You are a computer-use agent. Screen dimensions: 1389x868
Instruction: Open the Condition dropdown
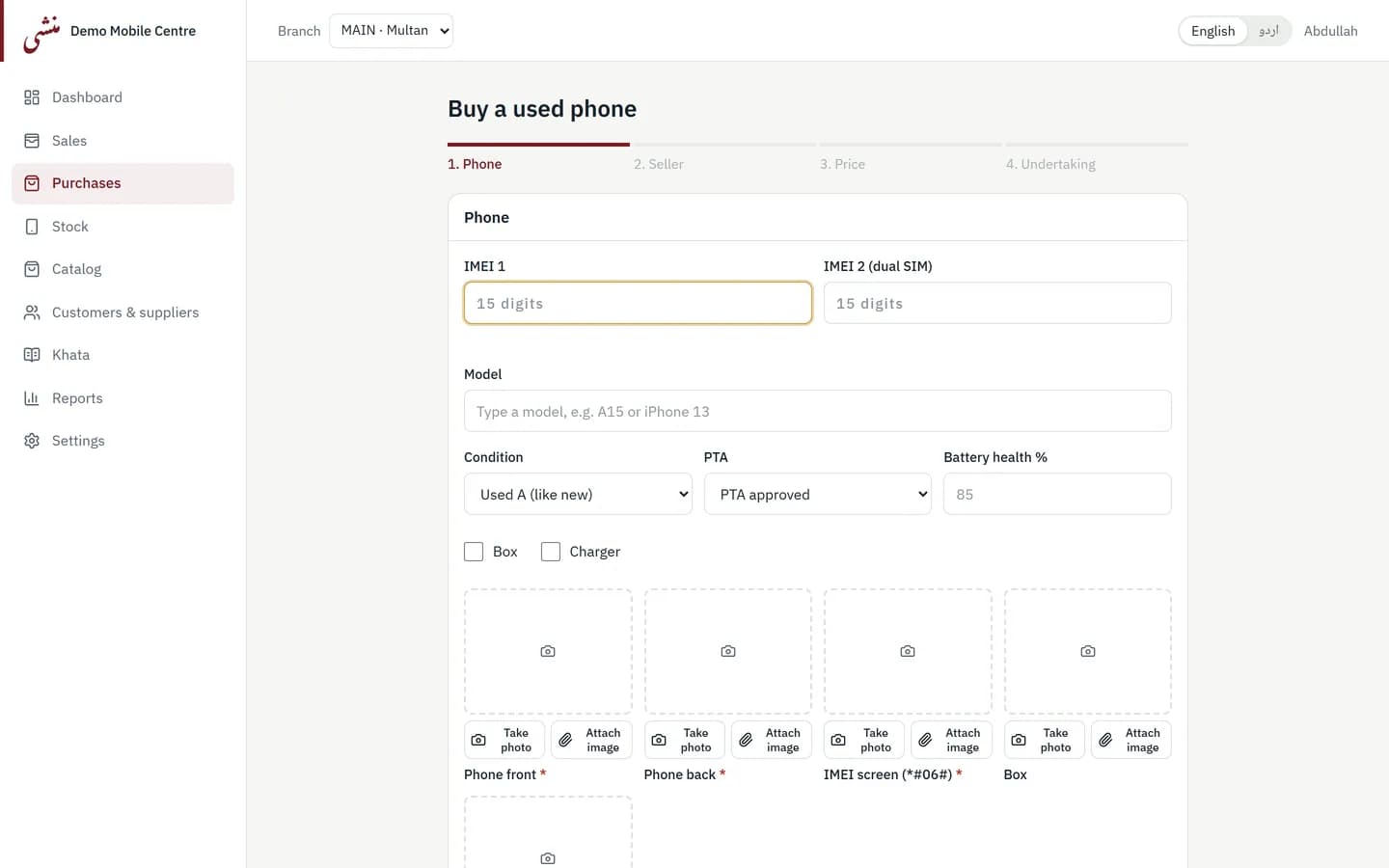pos(578,494)
